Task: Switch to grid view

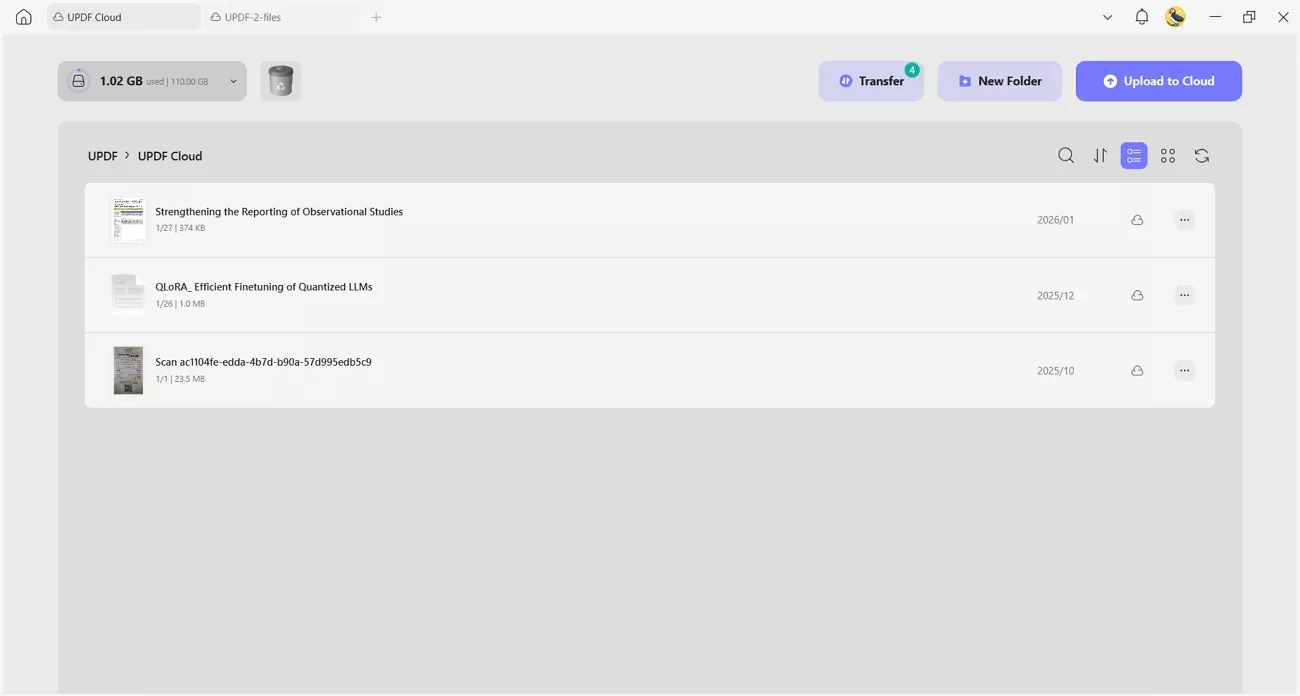Action: coord(1168,155)
